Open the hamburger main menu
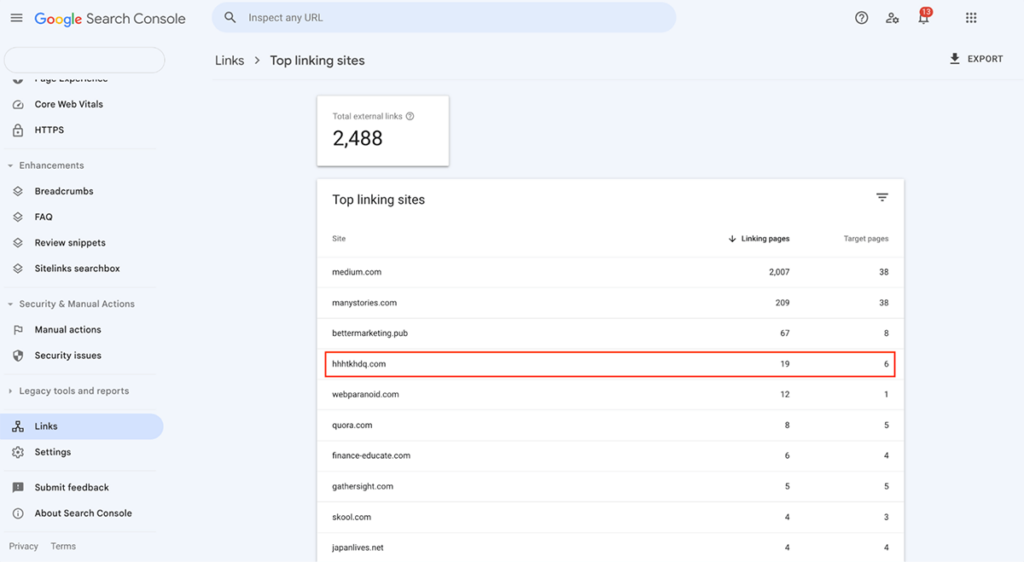1024x562 pixels. click(x=16, y=18)
